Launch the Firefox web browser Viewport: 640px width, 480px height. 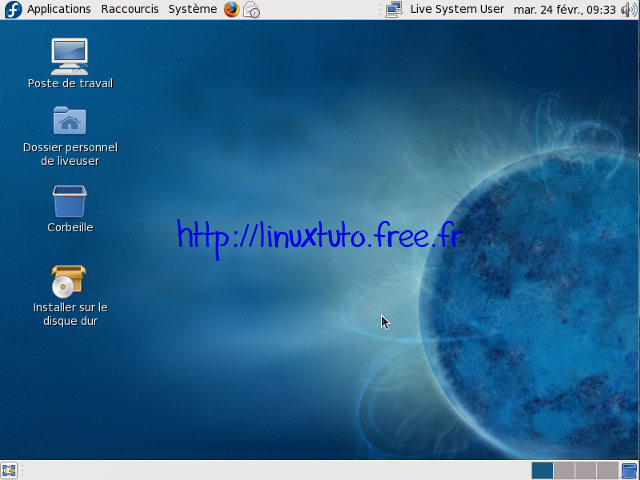231,9
